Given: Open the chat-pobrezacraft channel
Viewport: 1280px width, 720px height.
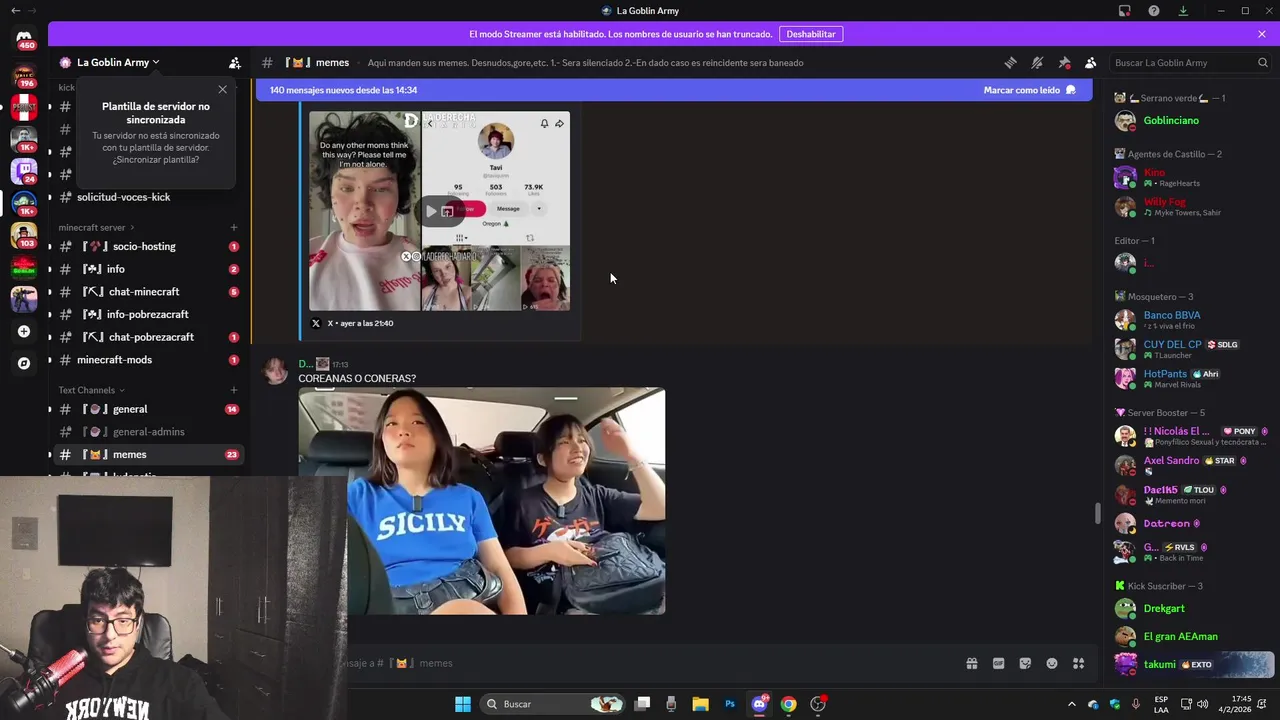Looking at the screenshot, I should tap(149, 337).
